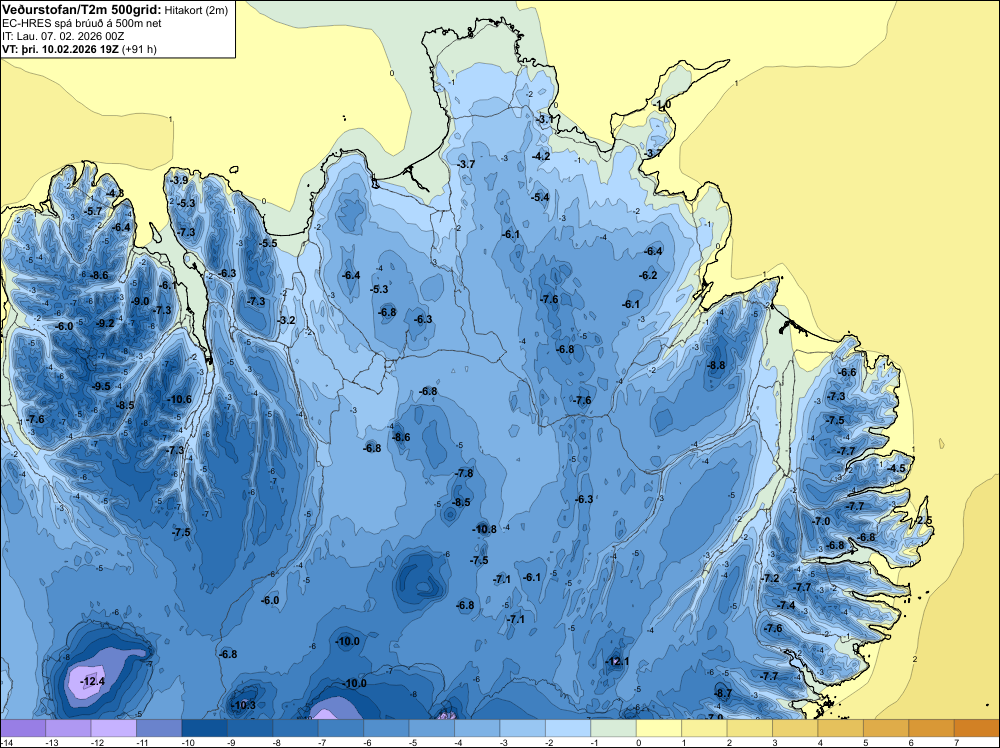Click the -4.3 temperature label
1000x748 pixels.
115,193
